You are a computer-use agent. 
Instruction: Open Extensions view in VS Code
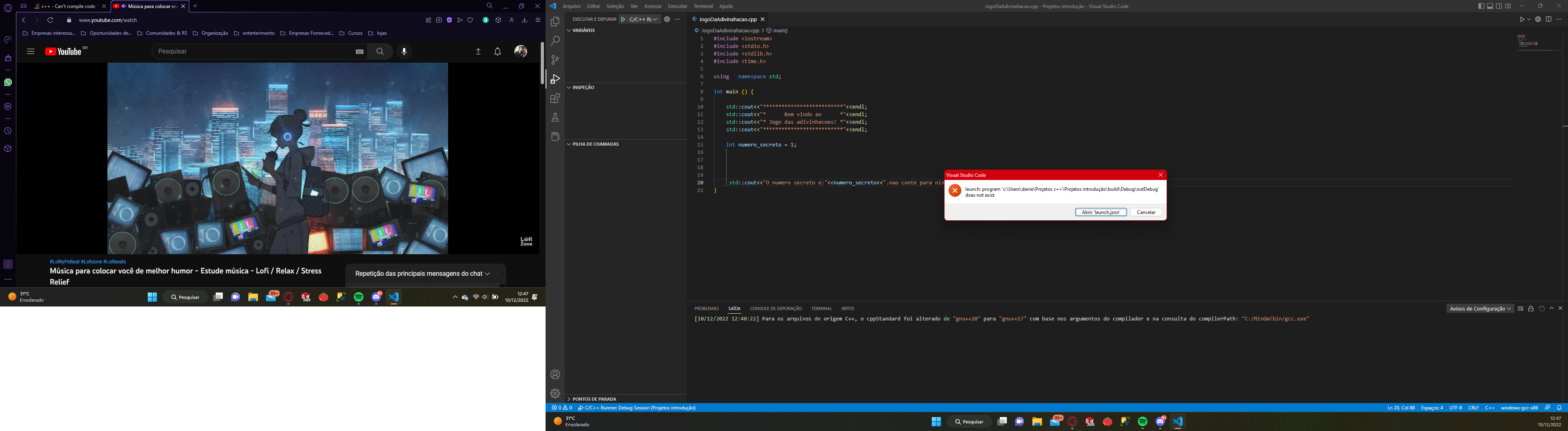(555, 99)
